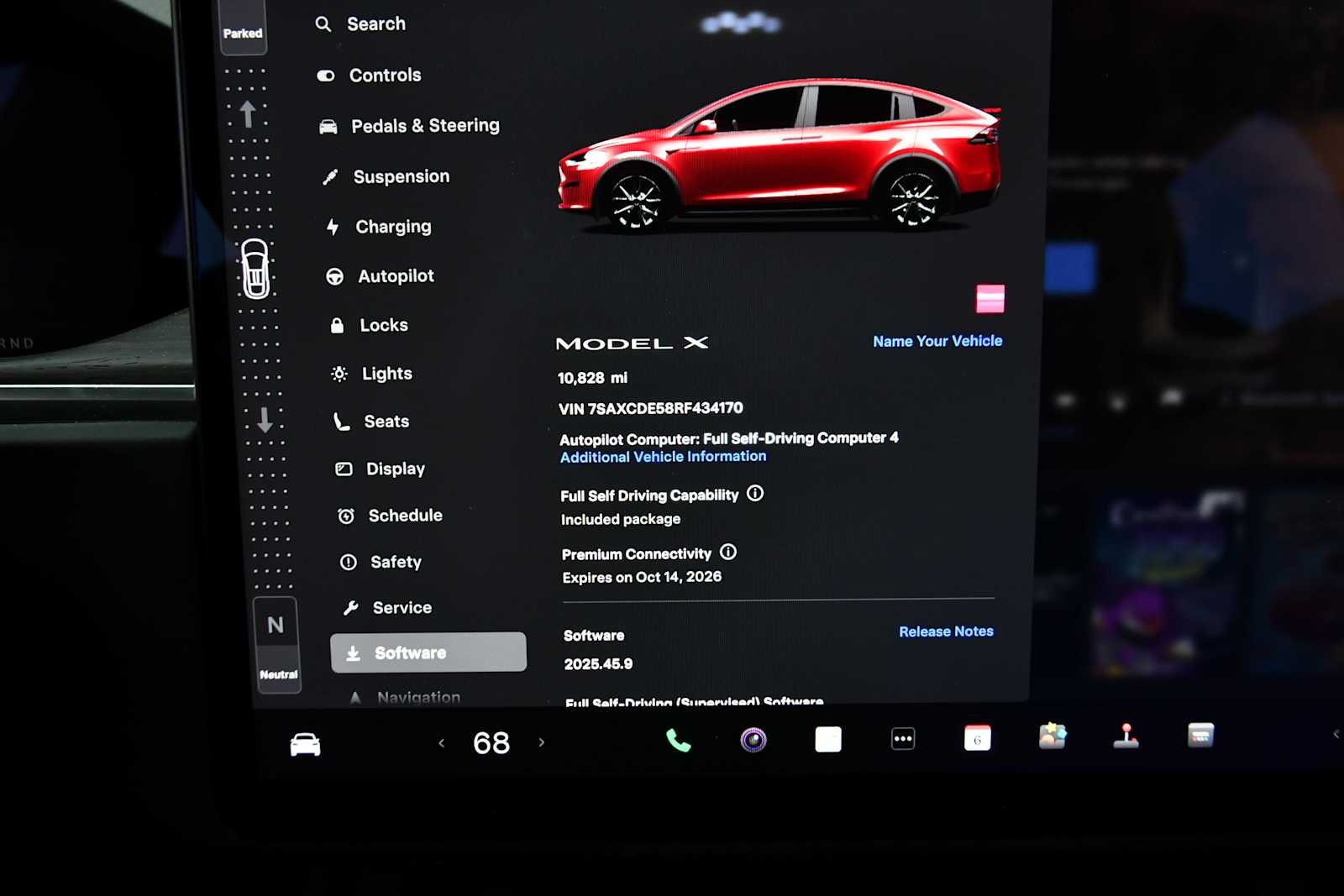Open Additional Vehicle Information link
1344x896 pixels.
pyautogui.click(x=664, y=457)
